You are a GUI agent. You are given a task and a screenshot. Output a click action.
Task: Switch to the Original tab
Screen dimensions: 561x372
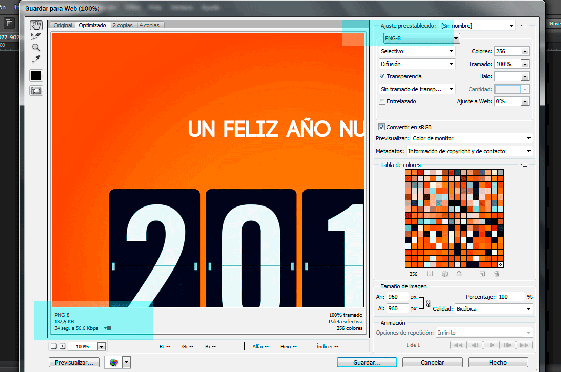[x=63, y=25]
